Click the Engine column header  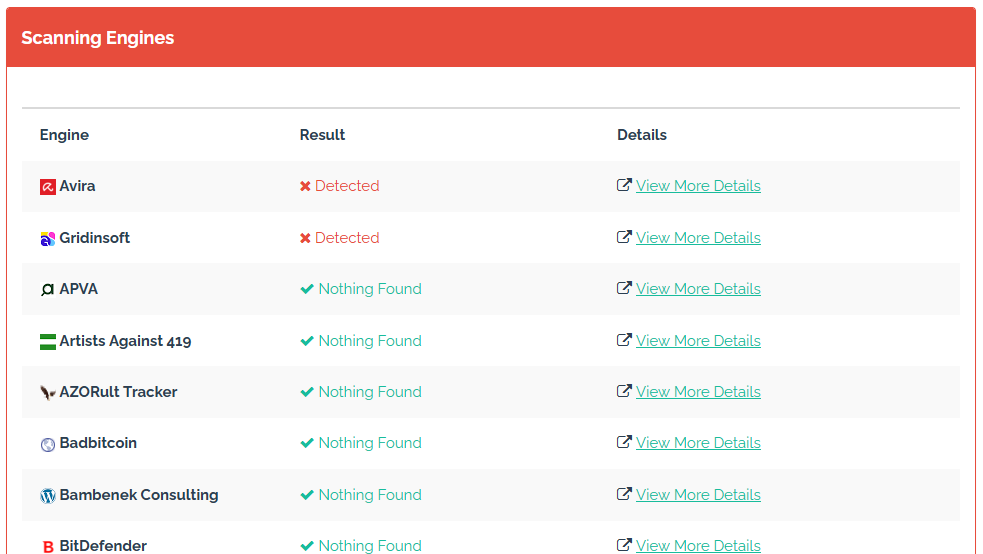point(64,135)
